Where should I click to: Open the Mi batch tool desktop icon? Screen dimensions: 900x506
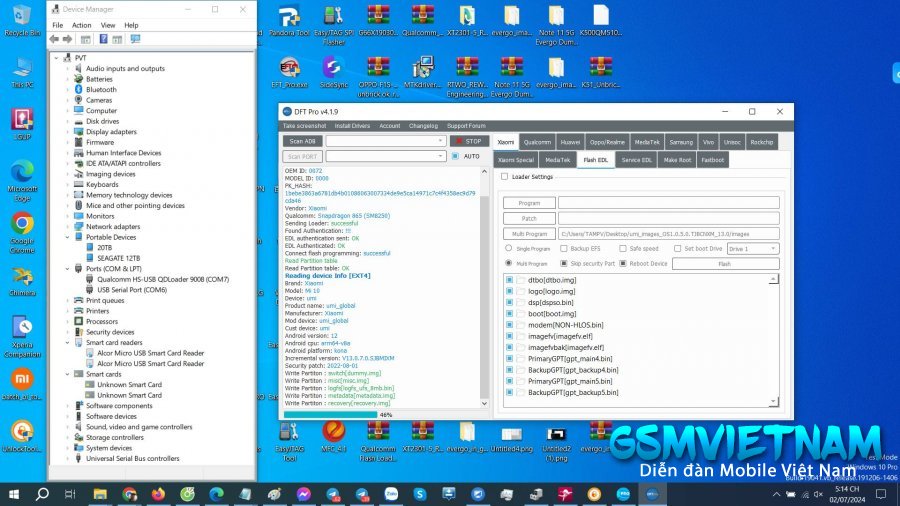click(22, 384)
